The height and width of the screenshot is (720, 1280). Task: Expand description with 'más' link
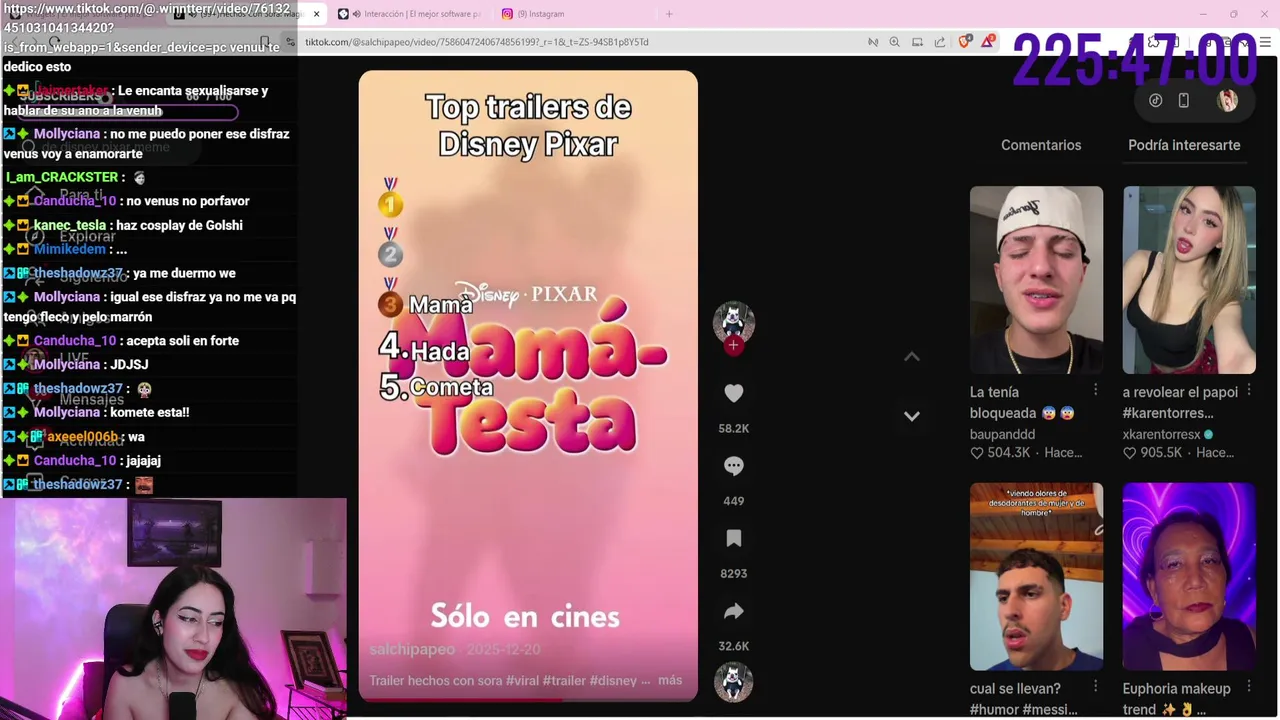[x=670, y=680]
